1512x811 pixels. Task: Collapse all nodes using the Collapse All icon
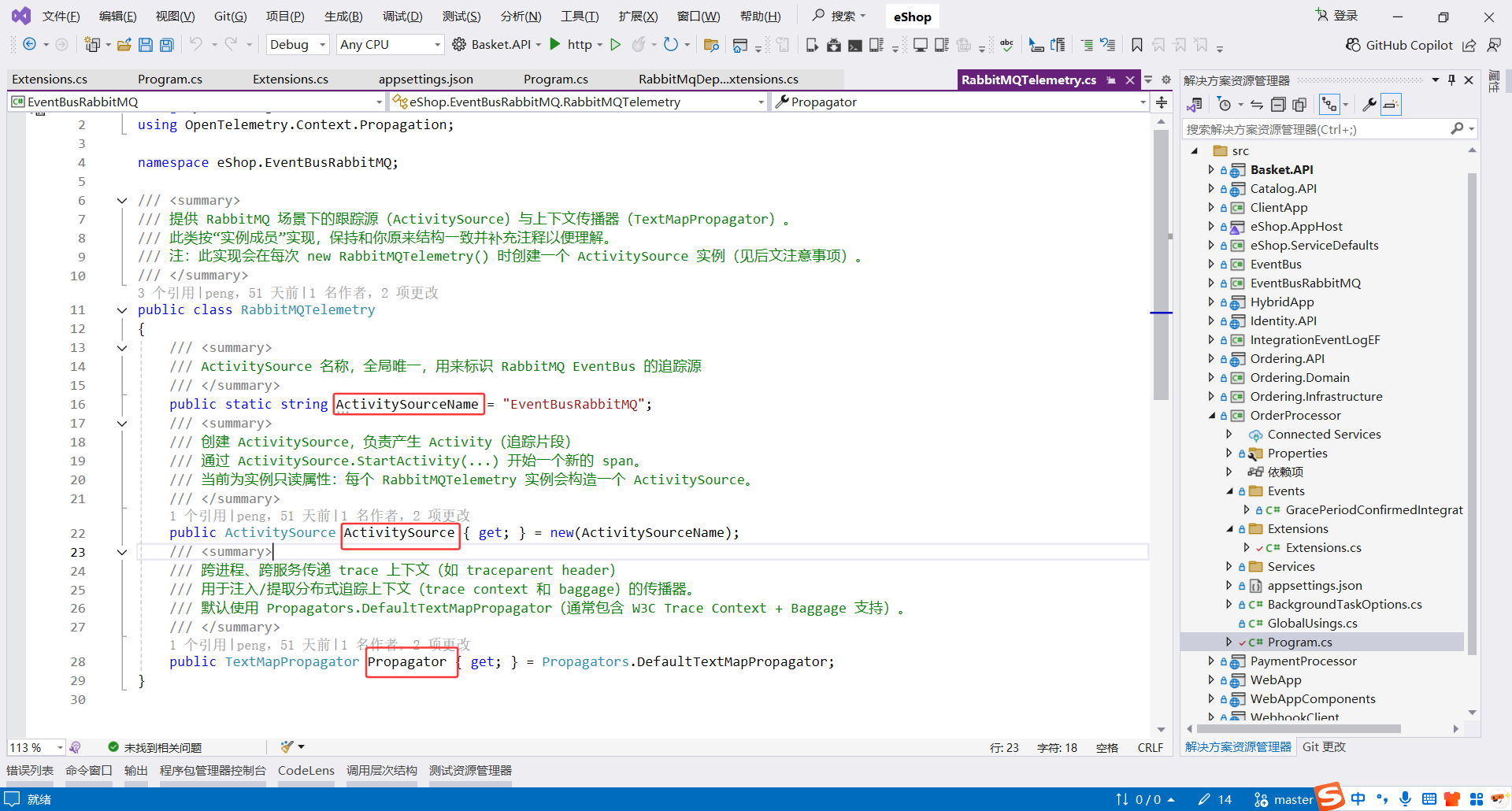coord(1278,104)
